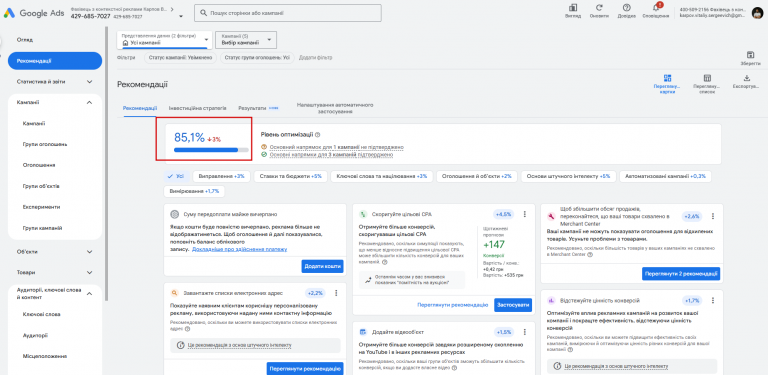Open Групи оголошень in the sidebar
The height and width of the screenshot is (375, 768).
(x=45, y=144)
